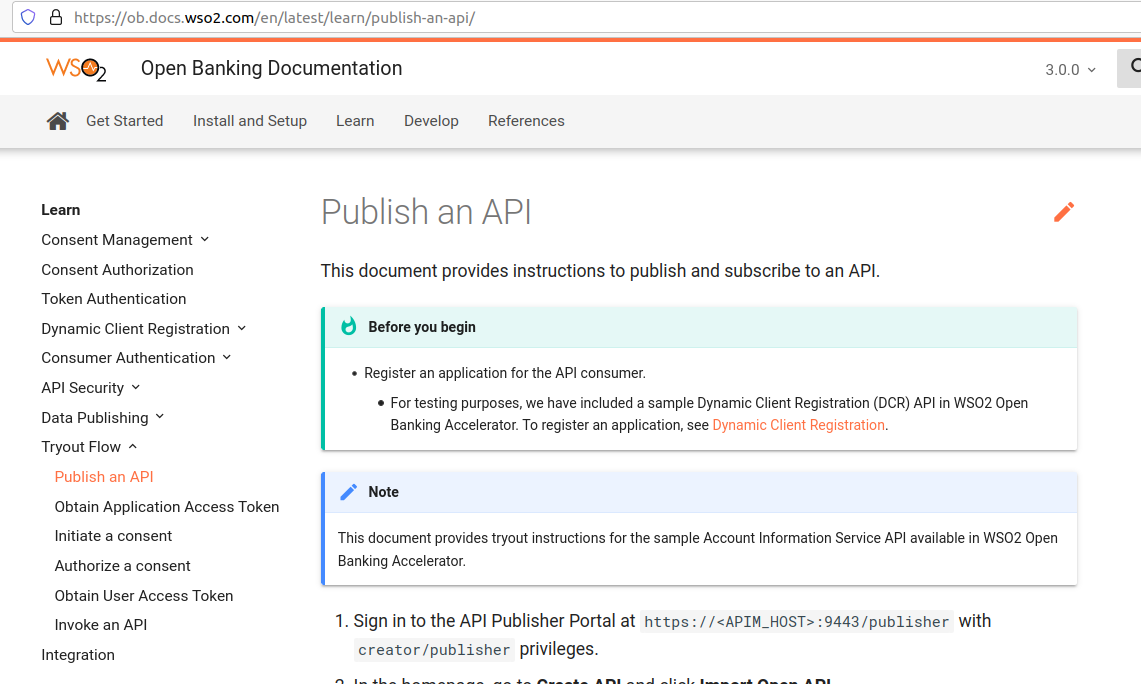Image resolution: width=1141 pixels, height=684 pixels.
Task: Click Dynamic Client Registration sidebar label
Action: pyautogui.click(x=135, y=328)
